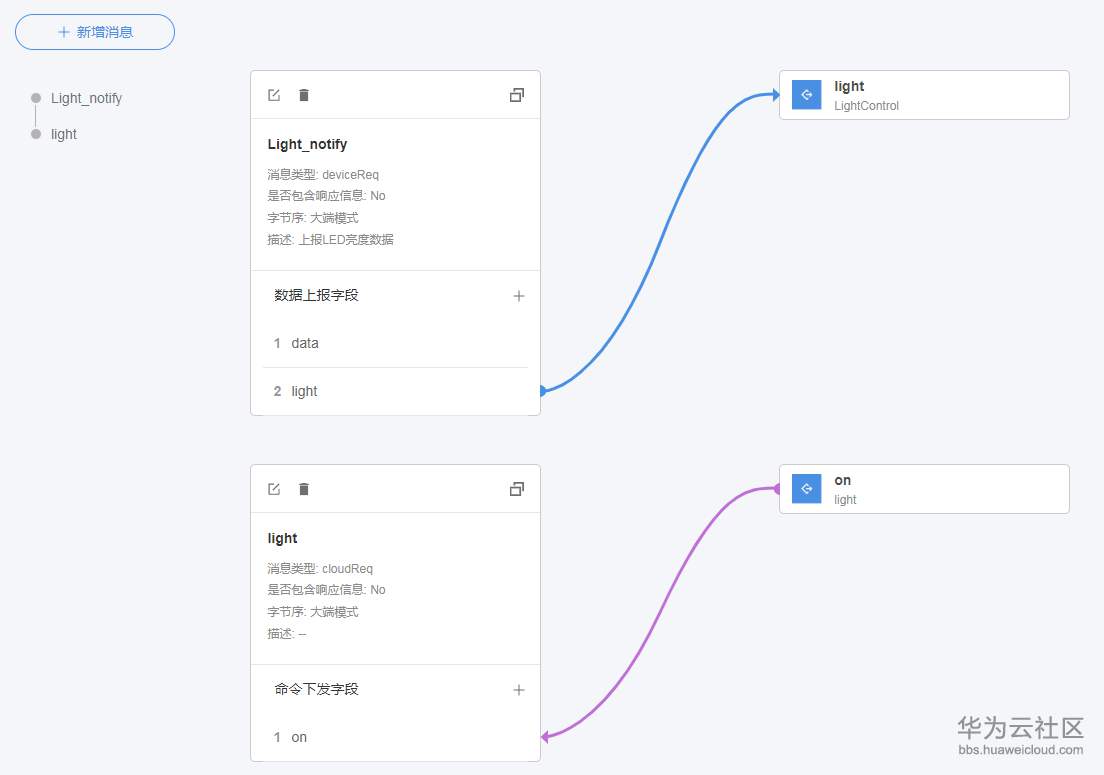Delete the Light_notify message card

[x=304, y=95]
